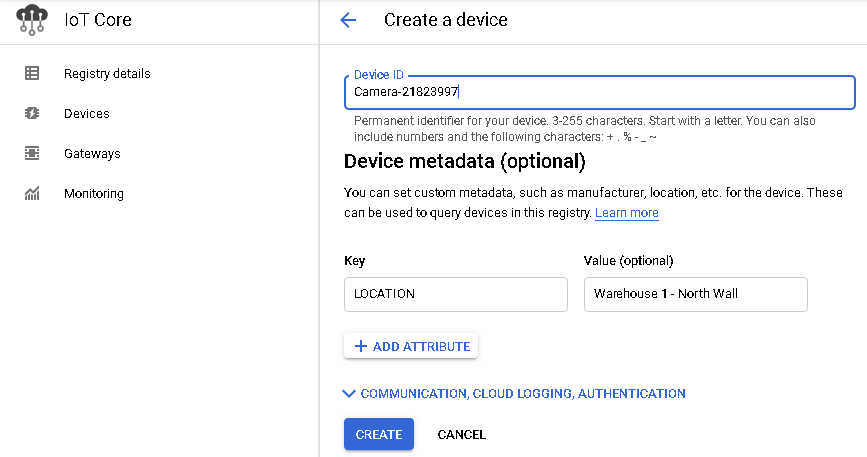Click the Device metadata (optional) heading
Screen dimensions: 867x457
click(464, 161)
